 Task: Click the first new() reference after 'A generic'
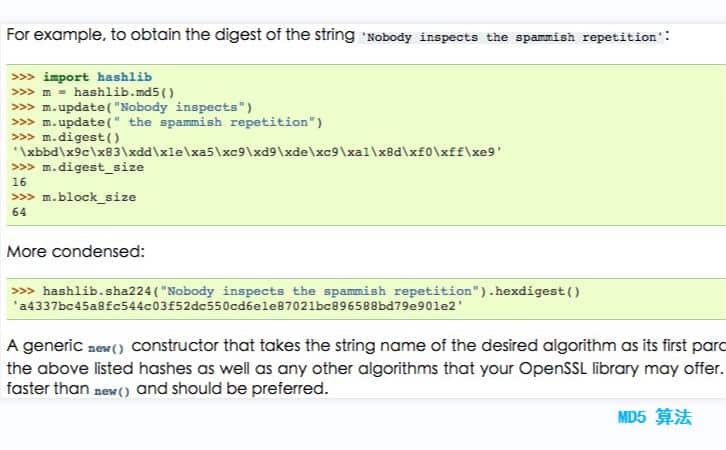tap(106, 348)
